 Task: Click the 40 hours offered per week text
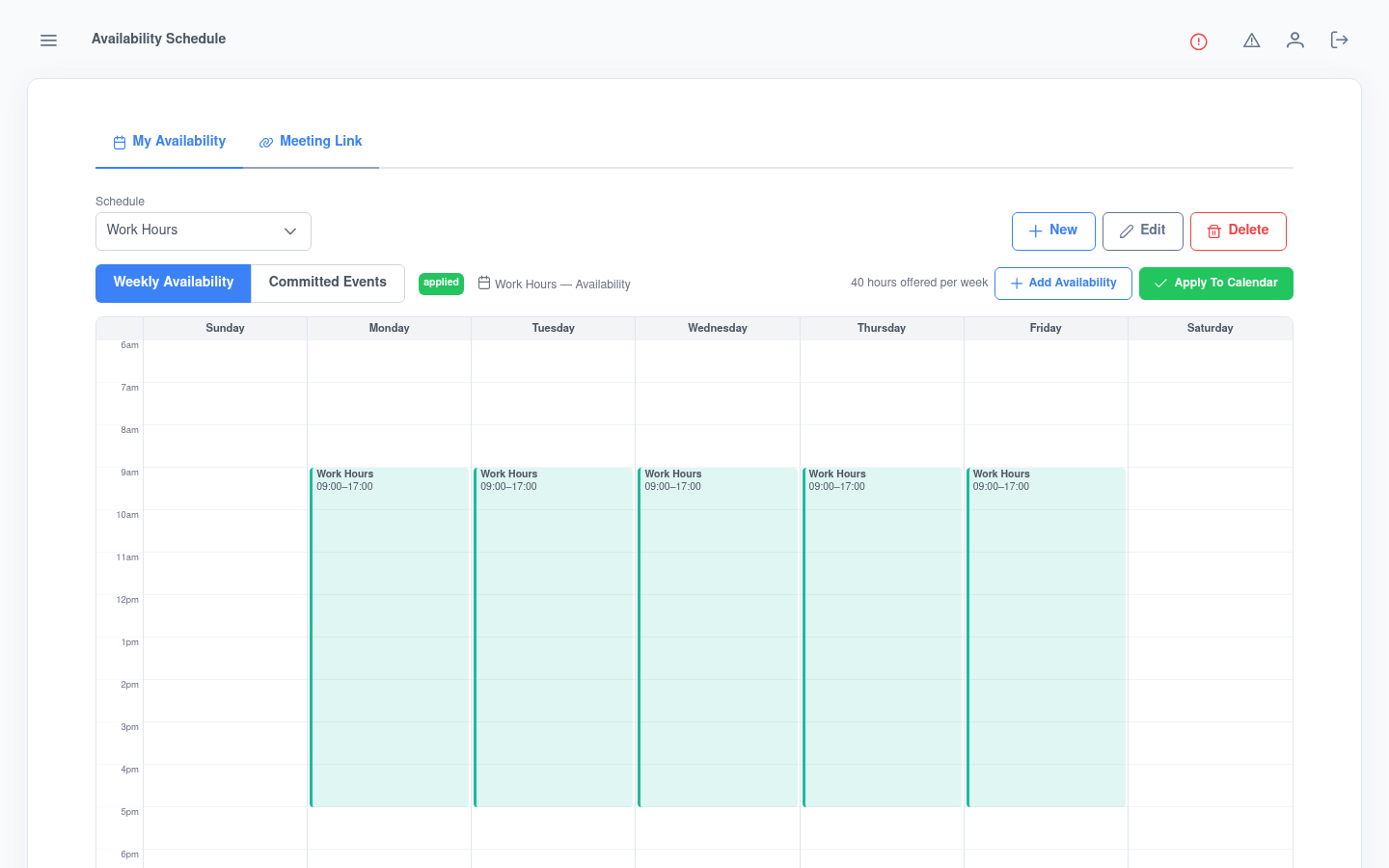tap(919, 284)
